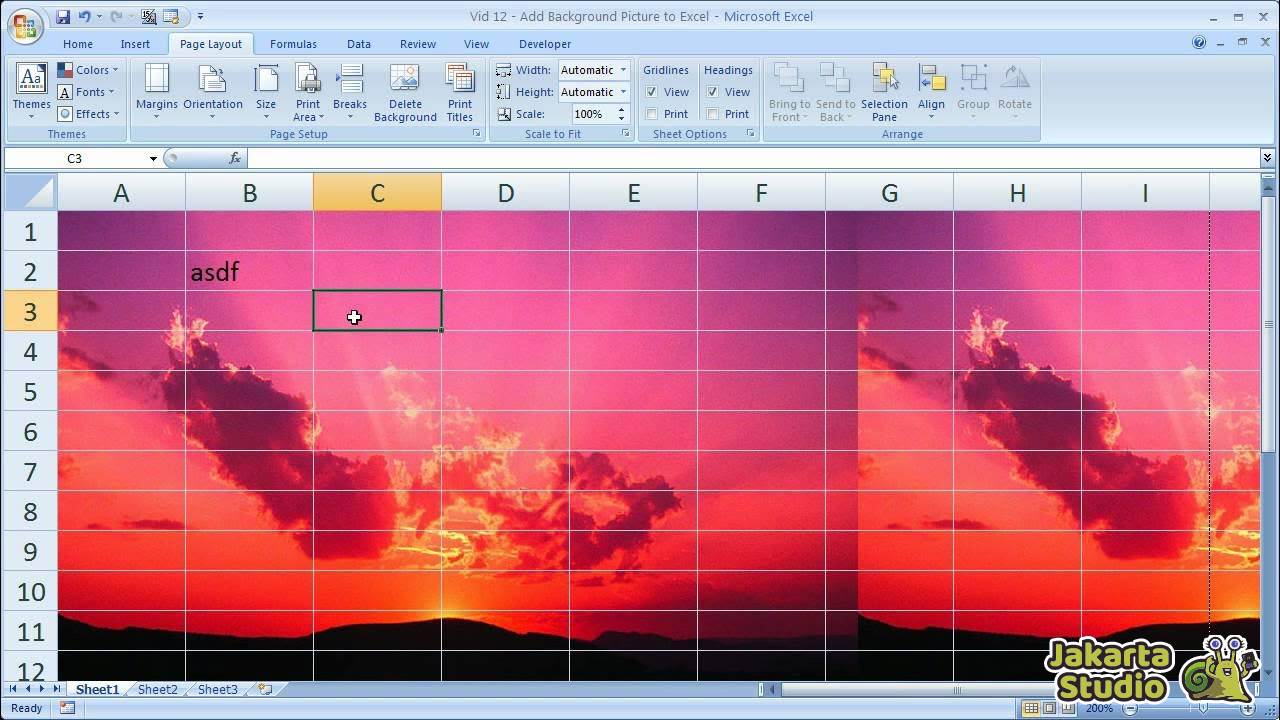Image resolution: width=1280 pixels, height=720 pixels.
Task: Expand the theme Colors dropdown
Action: click(x=88, y=70)
